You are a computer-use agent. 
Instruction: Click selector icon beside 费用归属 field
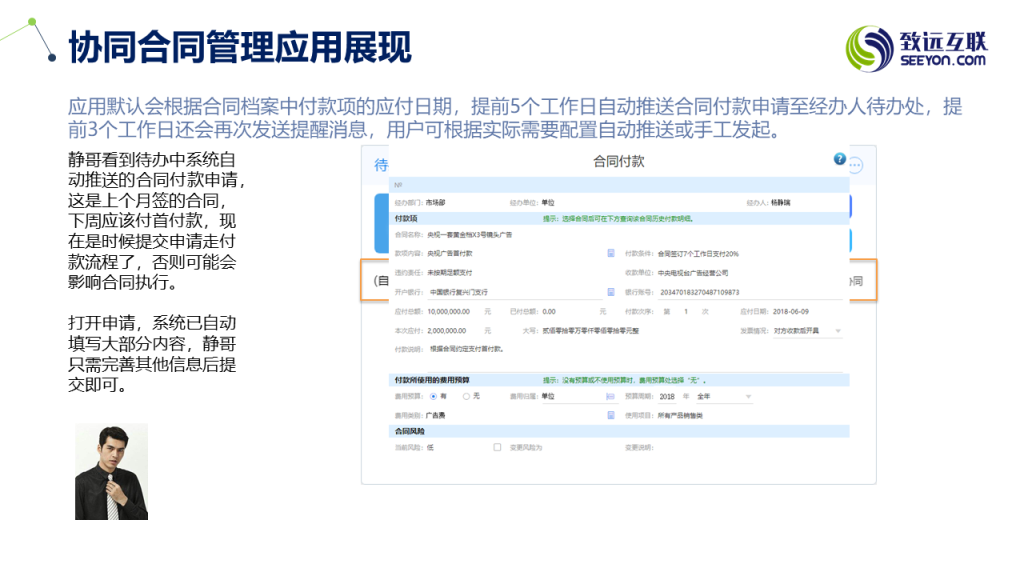tap(611, 397)
